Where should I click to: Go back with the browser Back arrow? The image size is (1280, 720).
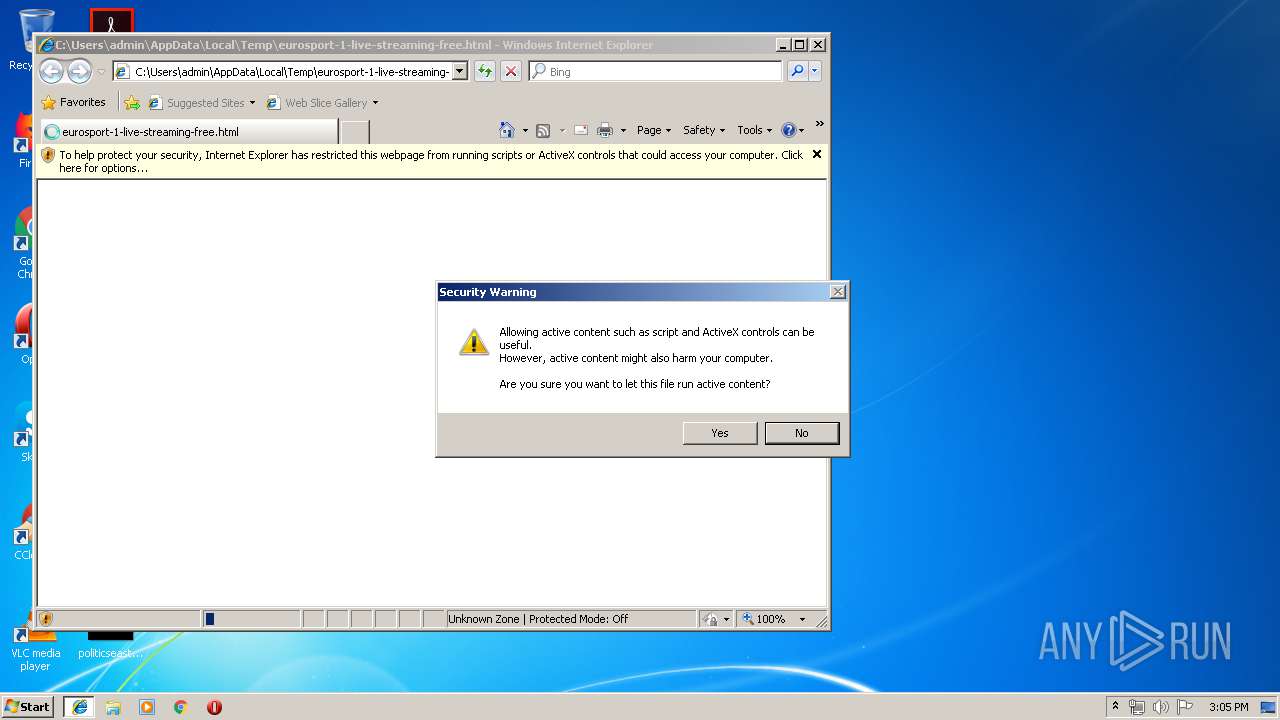pos(52,71)
